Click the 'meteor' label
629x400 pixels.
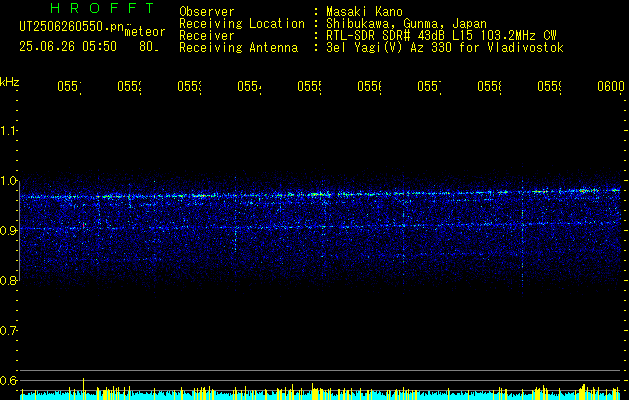(145, 32)
